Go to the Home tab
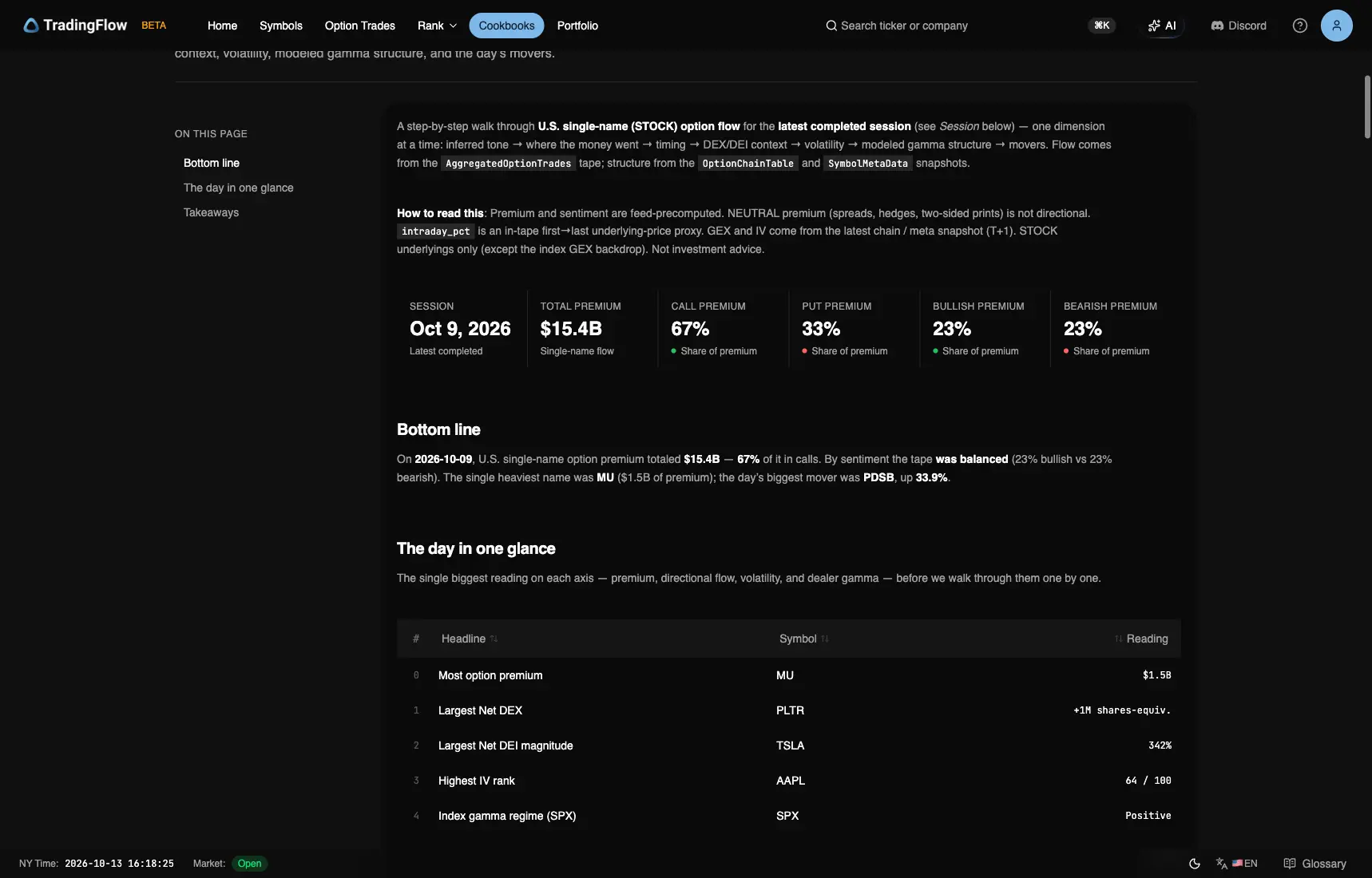 [x=222, y=26]
